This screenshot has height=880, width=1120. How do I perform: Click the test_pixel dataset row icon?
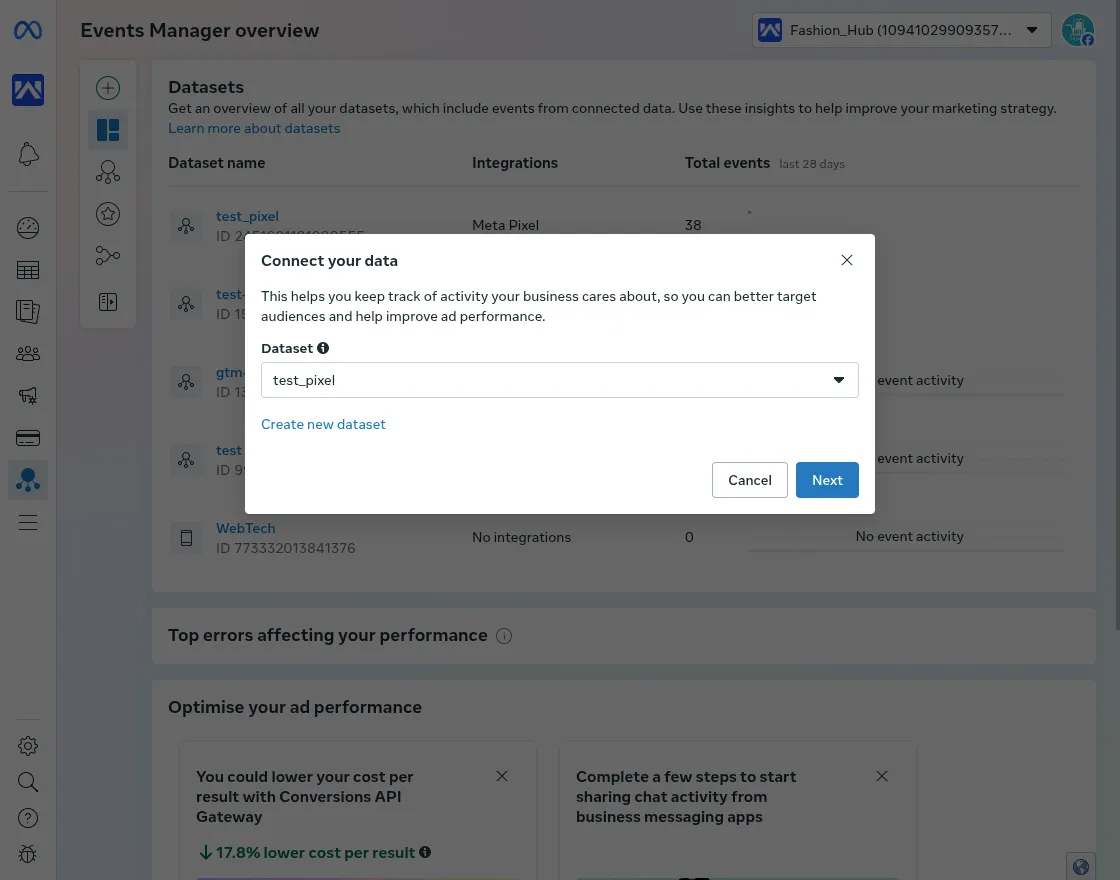click(186, 226)
